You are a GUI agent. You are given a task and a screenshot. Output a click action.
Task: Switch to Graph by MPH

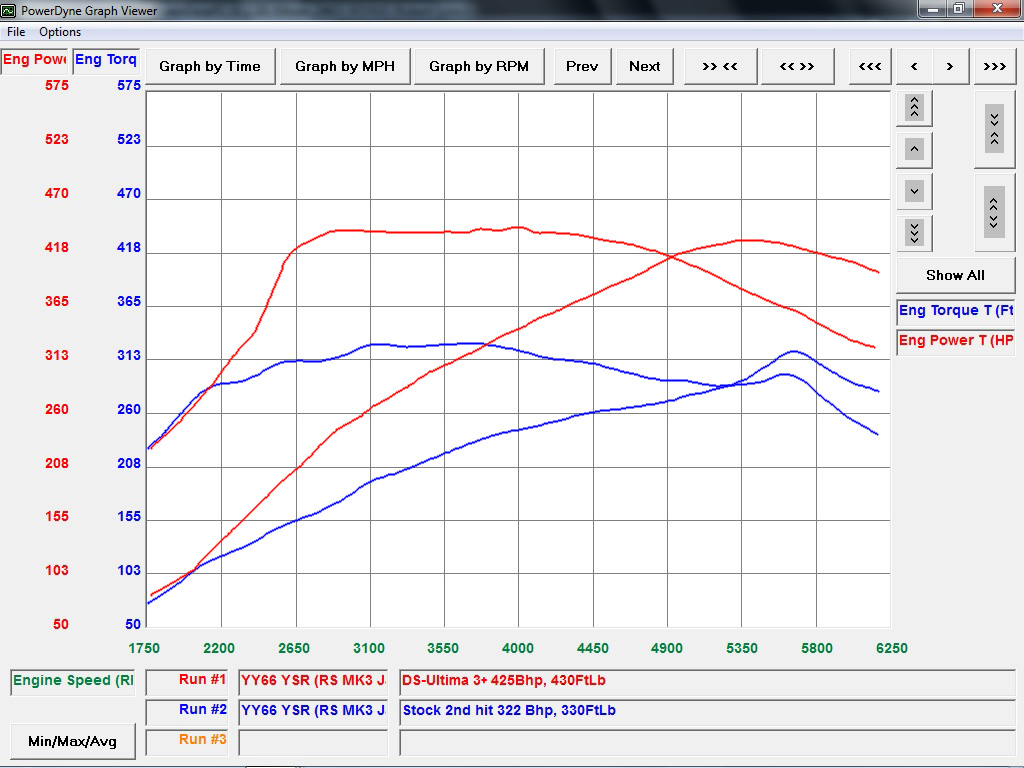345,66
